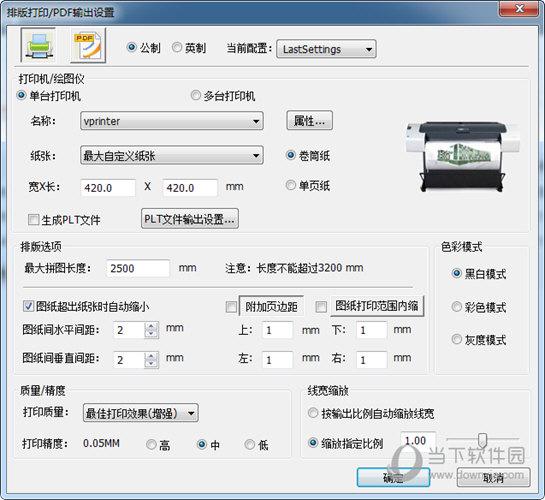Open the printer name vprinter dropdown

[172, 121]
